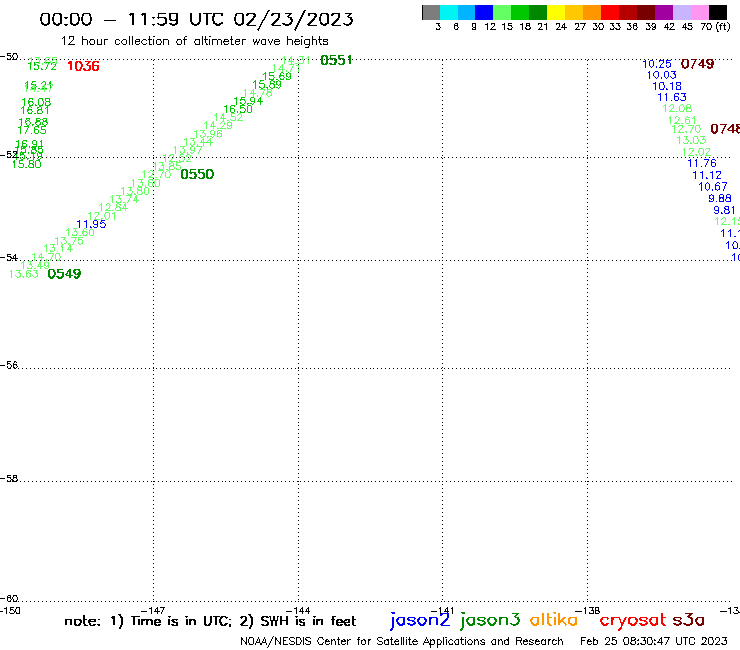
Task: Click the '-141' longitude axis label
Action: point(442,611)
